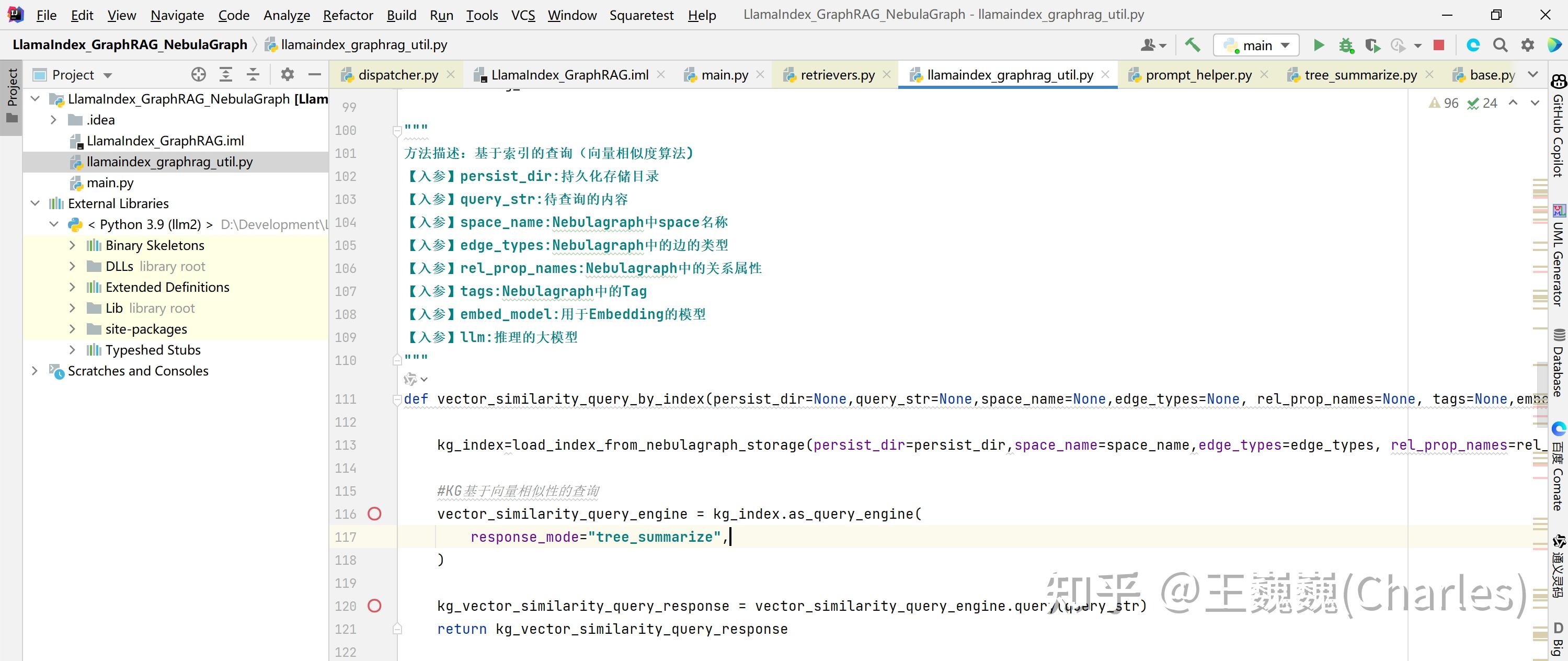Expand Scratches and Consoles node
The width and height of the screenshot is (1568, 661).
[35, 371]
